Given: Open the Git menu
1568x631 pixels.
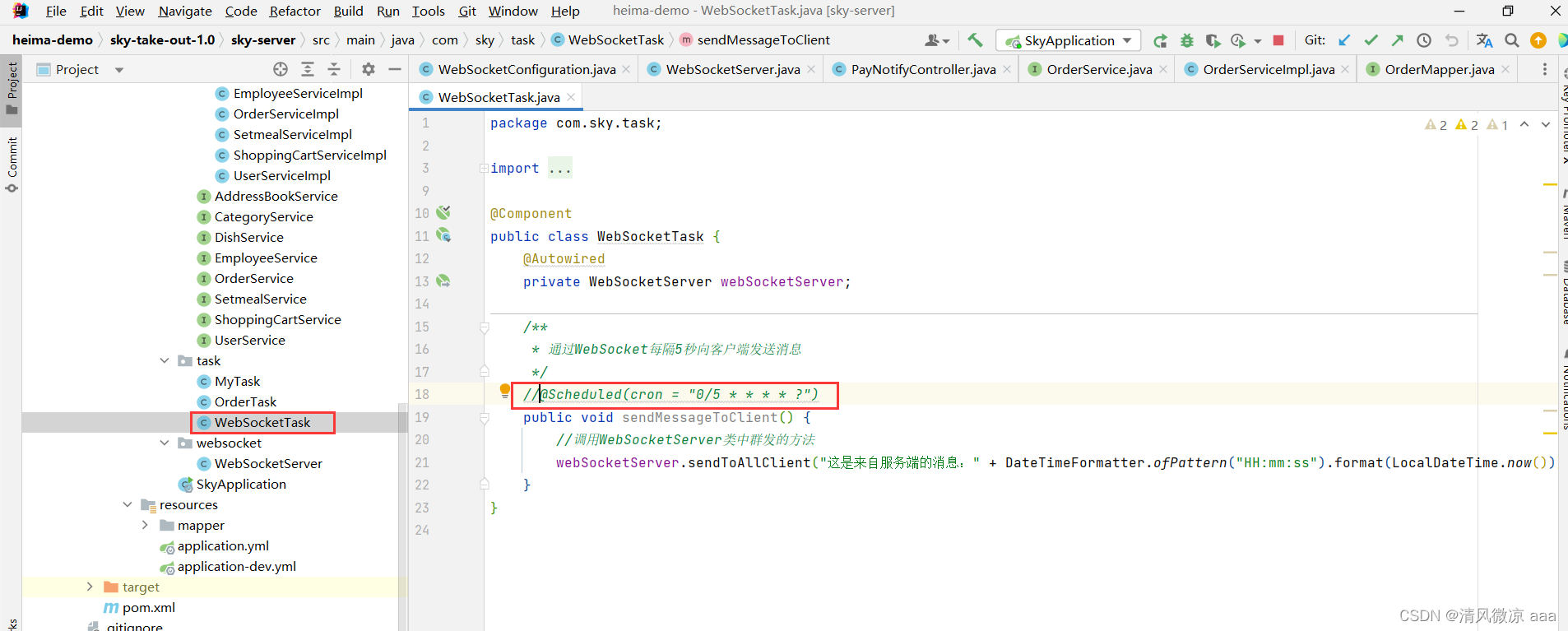Looking at the screenshot, I should [467, 11].
